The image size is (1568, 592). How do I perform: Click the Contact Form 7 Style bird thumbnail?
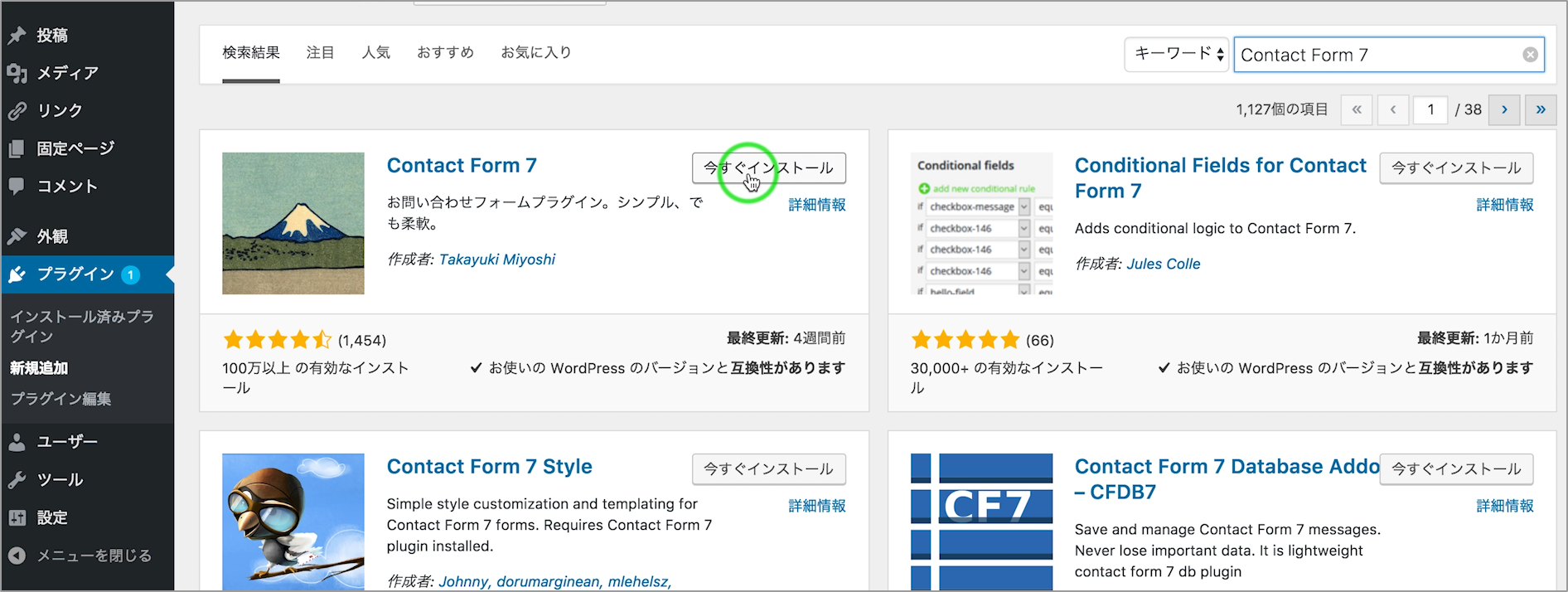(x=293, y=522)
